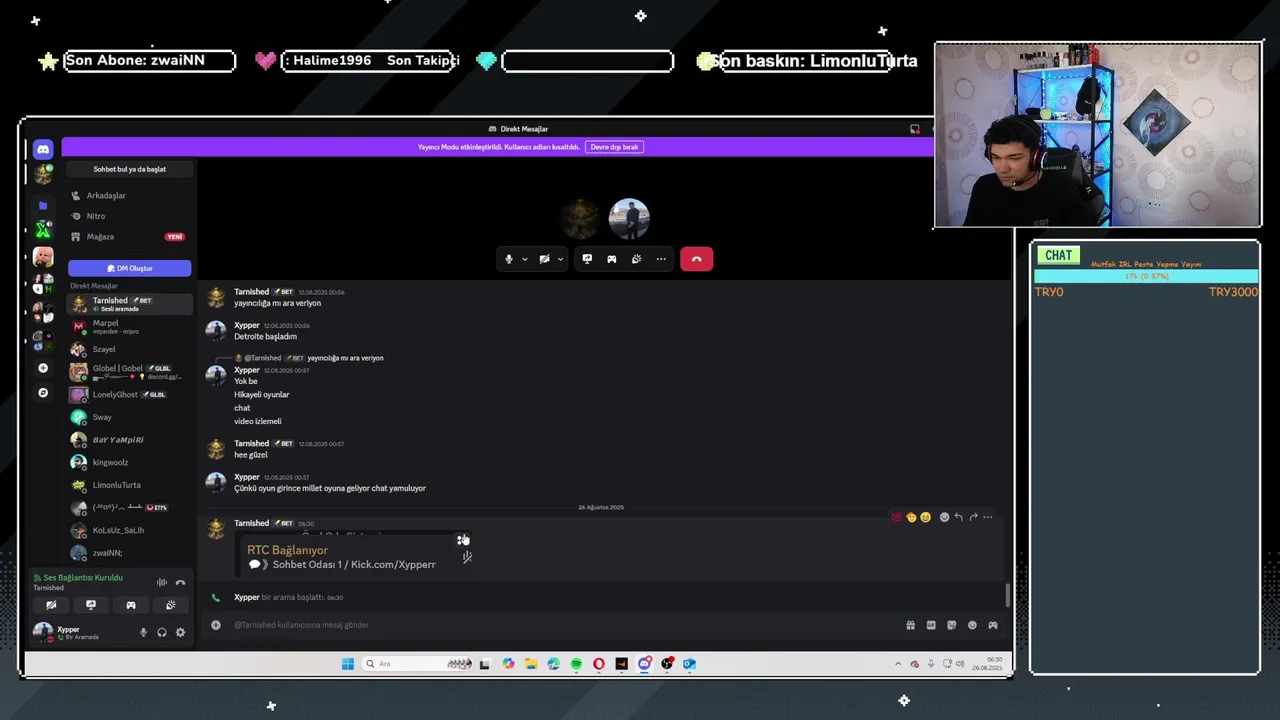The width and height of the screenshot is (1280, 720).
Task: Click the Windows taskbar search box 'Ara'
Action: tap(417, 664)
